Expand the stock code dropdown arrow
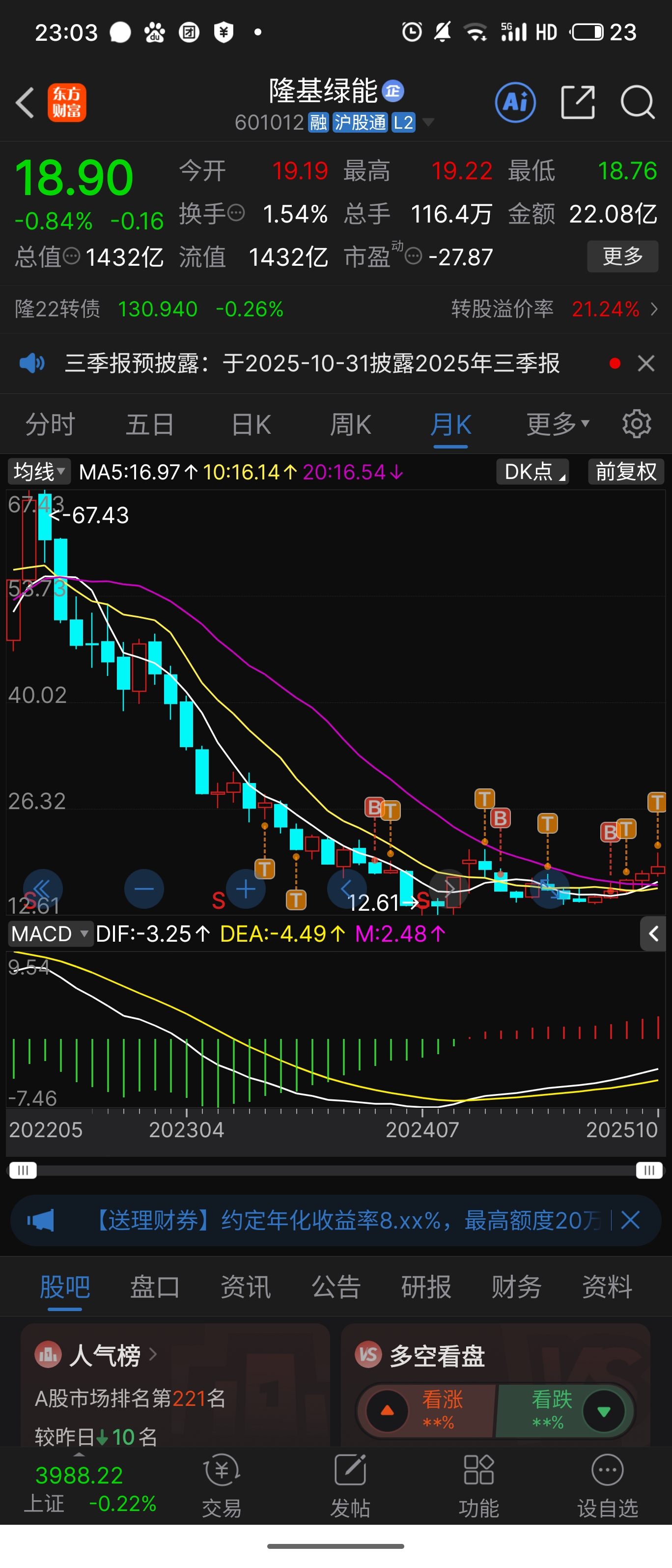The height and width of the screenshot is (1568, 672). pos(428,122)
